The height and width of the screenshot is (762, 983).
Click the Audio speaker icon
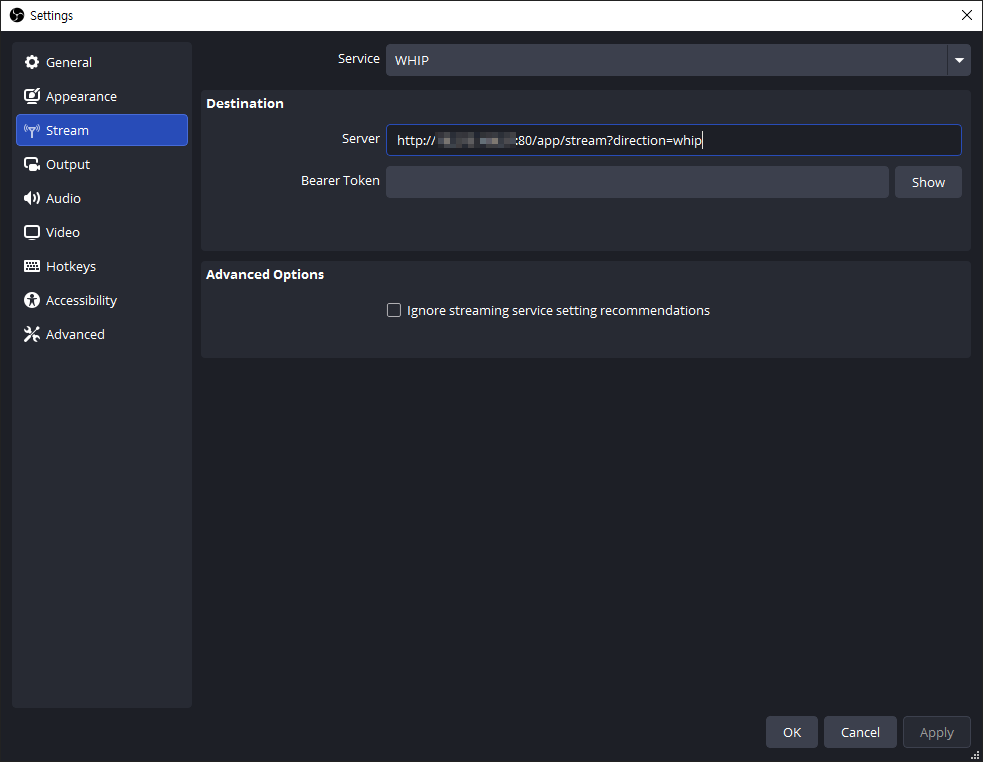pos(31,199)
